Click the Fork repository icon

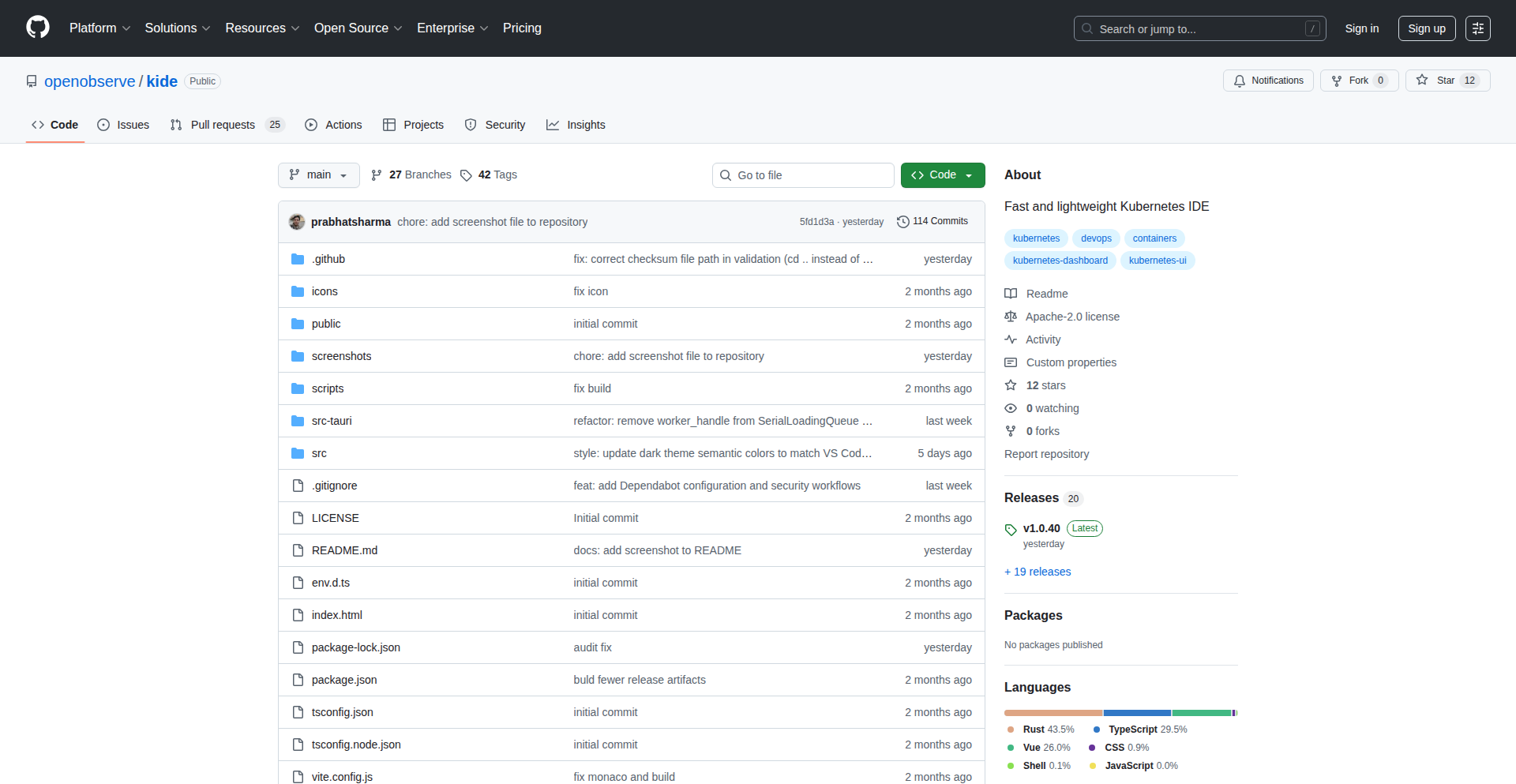click(1337, 81)
